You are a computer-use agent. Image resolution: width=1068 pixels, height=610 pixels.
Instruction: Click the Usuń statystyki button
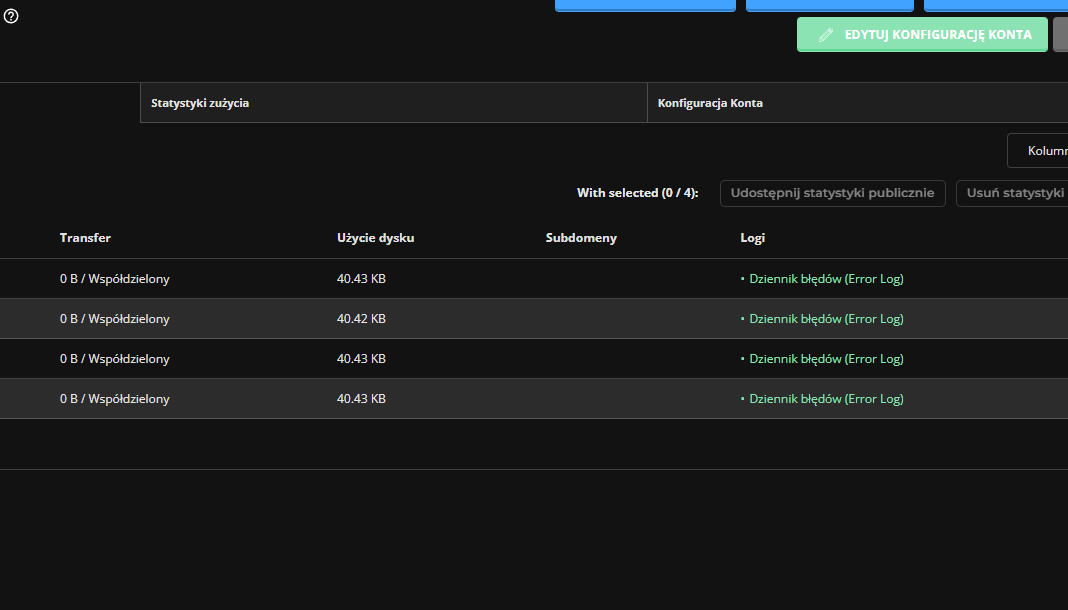point(1012,193)
